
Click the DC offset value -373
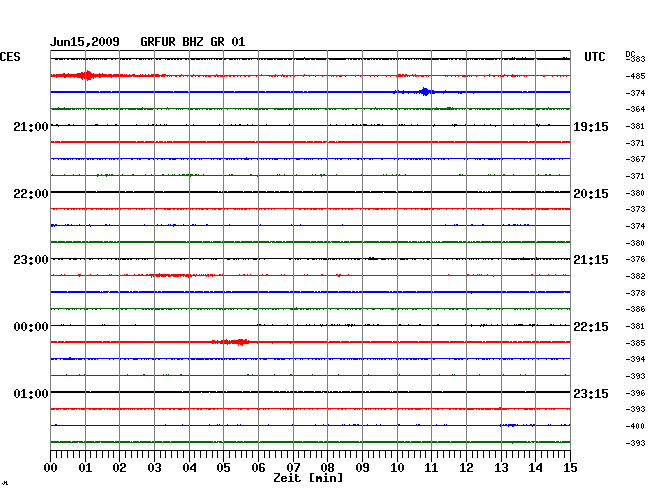635,209
